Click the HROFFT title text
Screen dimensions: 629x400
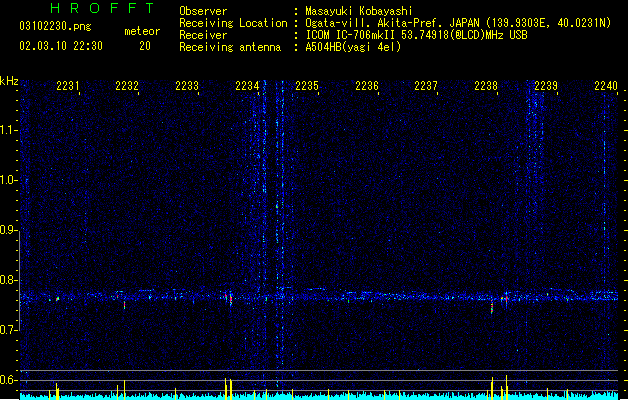[x=102, y=8]
